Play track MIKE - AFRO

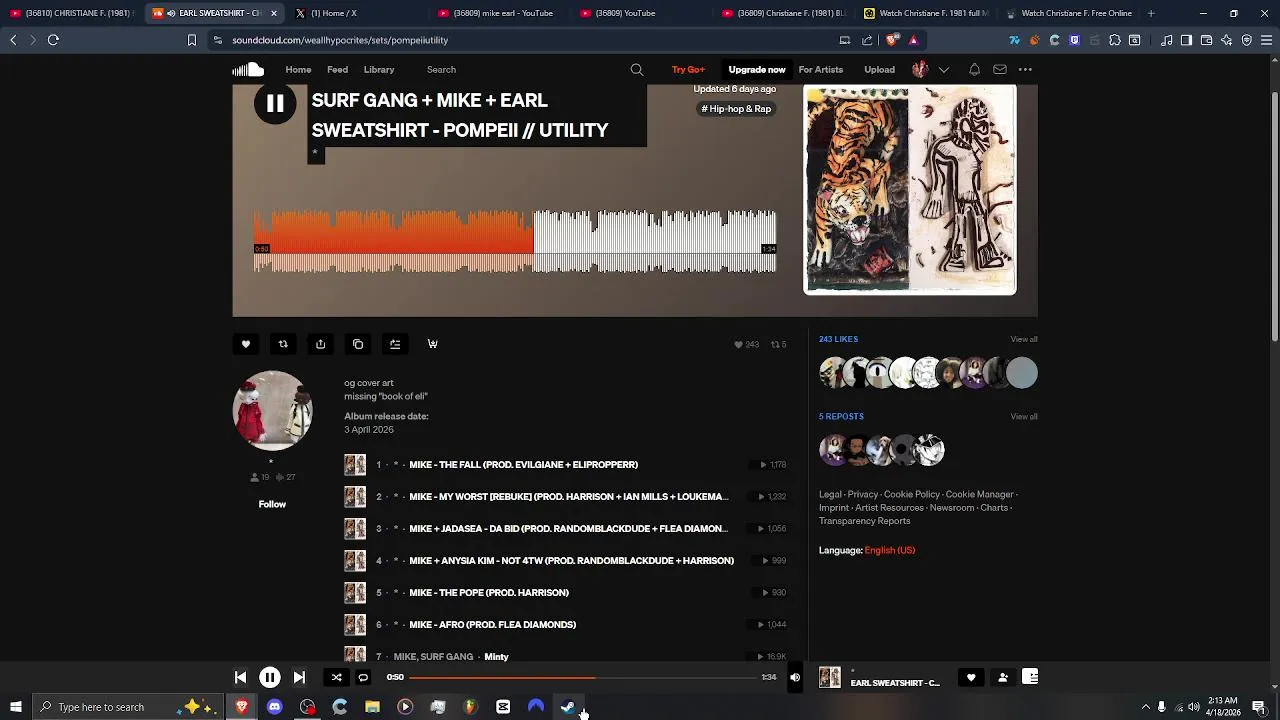(x=492, y=625)
